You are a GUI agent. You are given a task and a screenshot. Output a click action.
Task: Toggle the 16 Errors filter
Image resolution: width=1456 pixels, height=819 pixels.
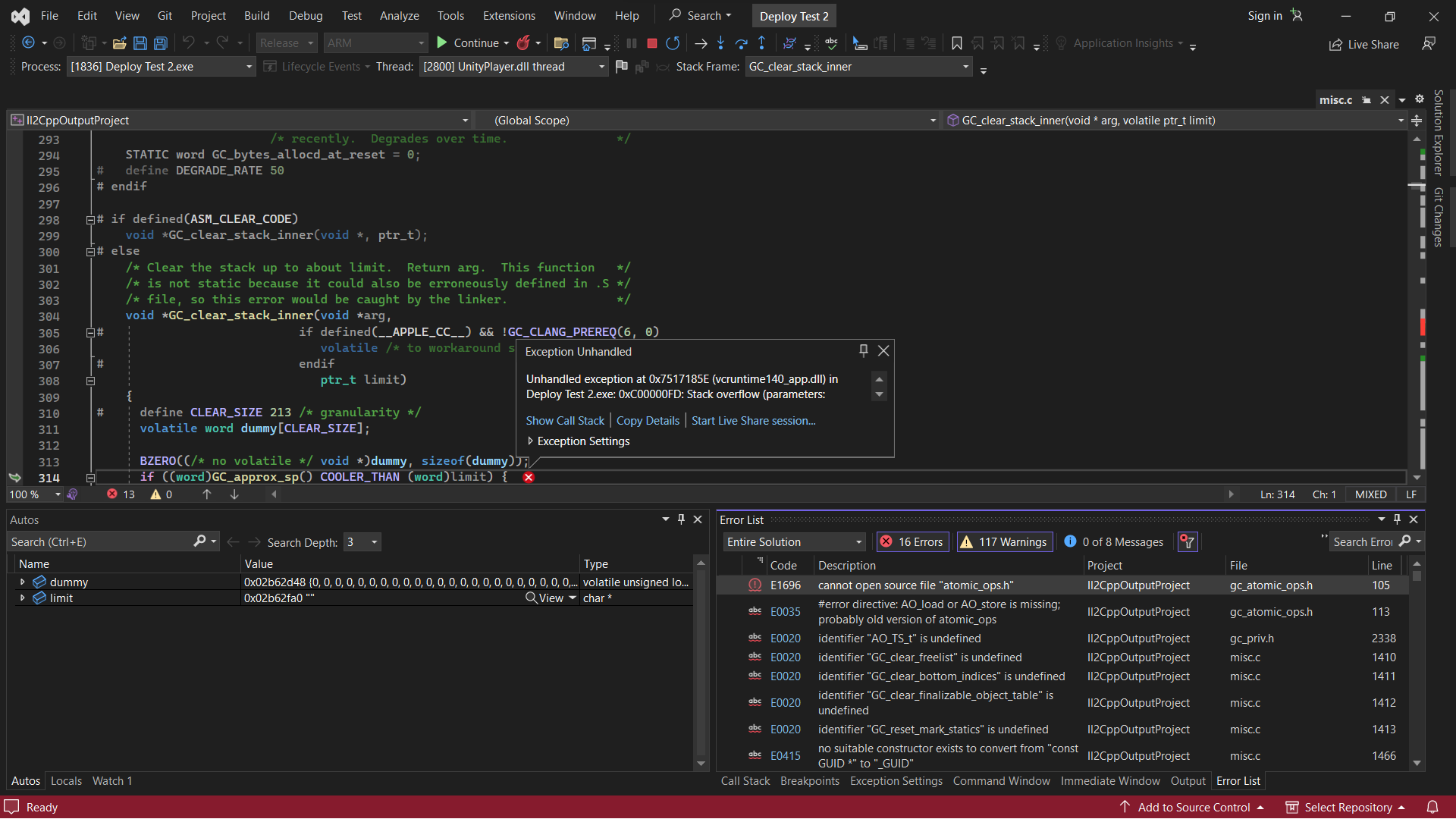click(x=912, y=541)
